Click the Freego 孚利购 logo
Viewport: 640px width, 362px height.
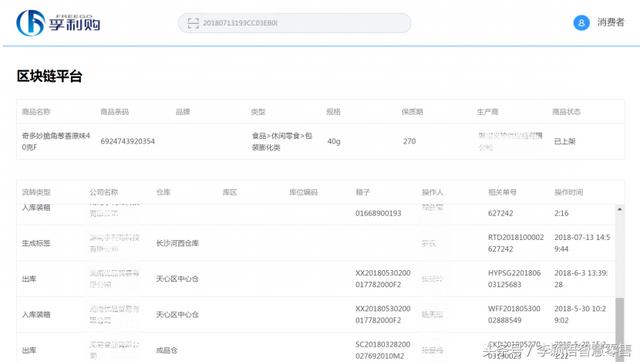(58, 23)
